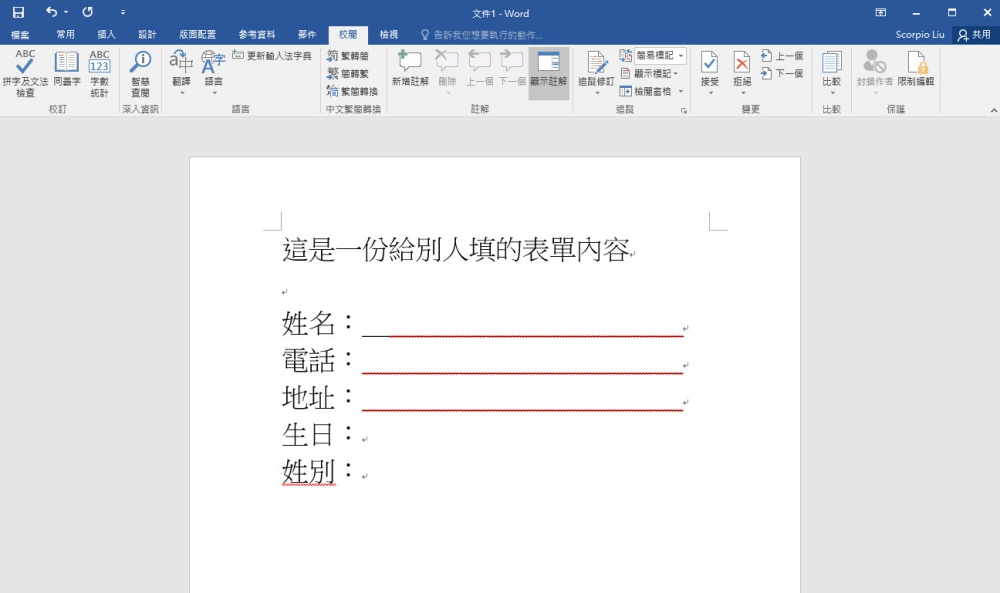Viewport: 1000px width, 593px height.
Task: Toggle the 檢閱窗格 reviewing pane
Action: click(x=651, y=91)
